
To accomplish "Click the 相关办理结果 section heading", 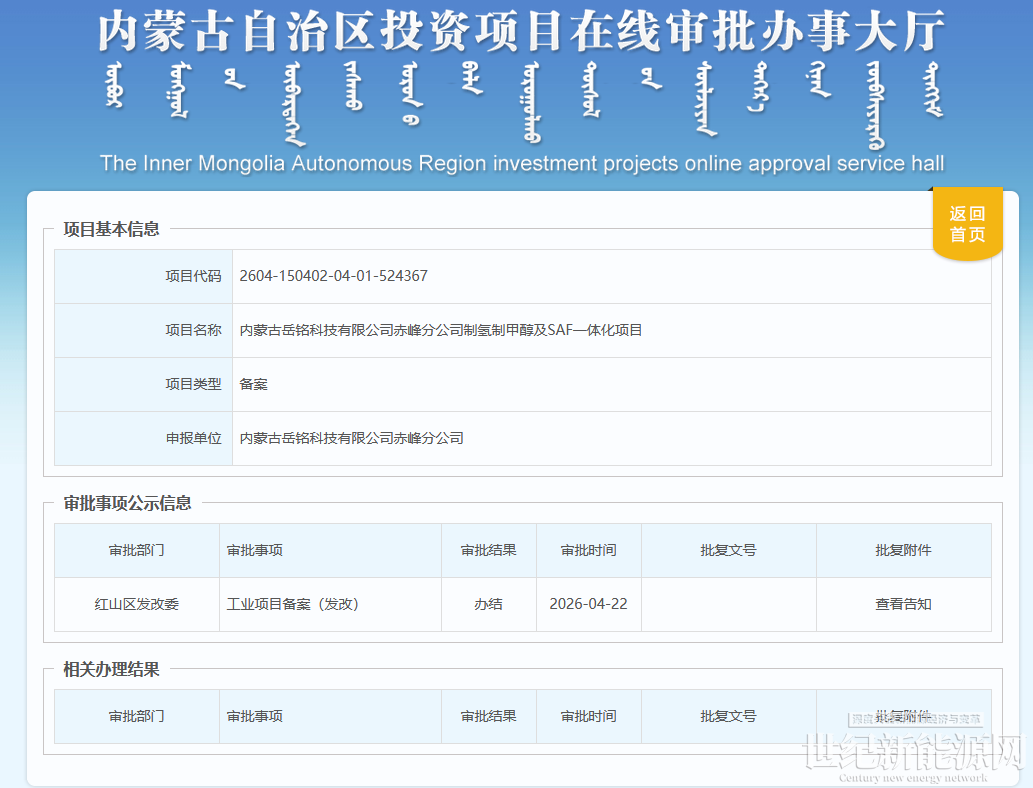I will point(111,669).
